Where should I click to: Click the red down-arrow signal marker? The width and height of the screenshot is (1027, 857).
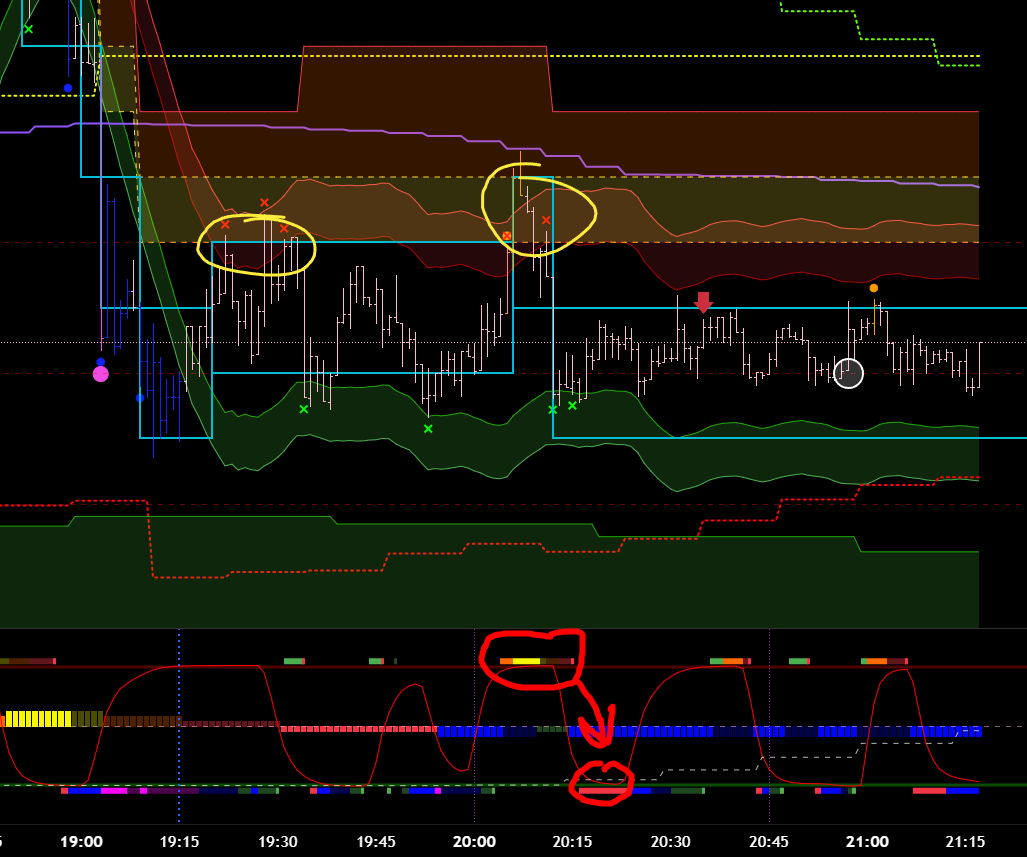coord(703,302)
